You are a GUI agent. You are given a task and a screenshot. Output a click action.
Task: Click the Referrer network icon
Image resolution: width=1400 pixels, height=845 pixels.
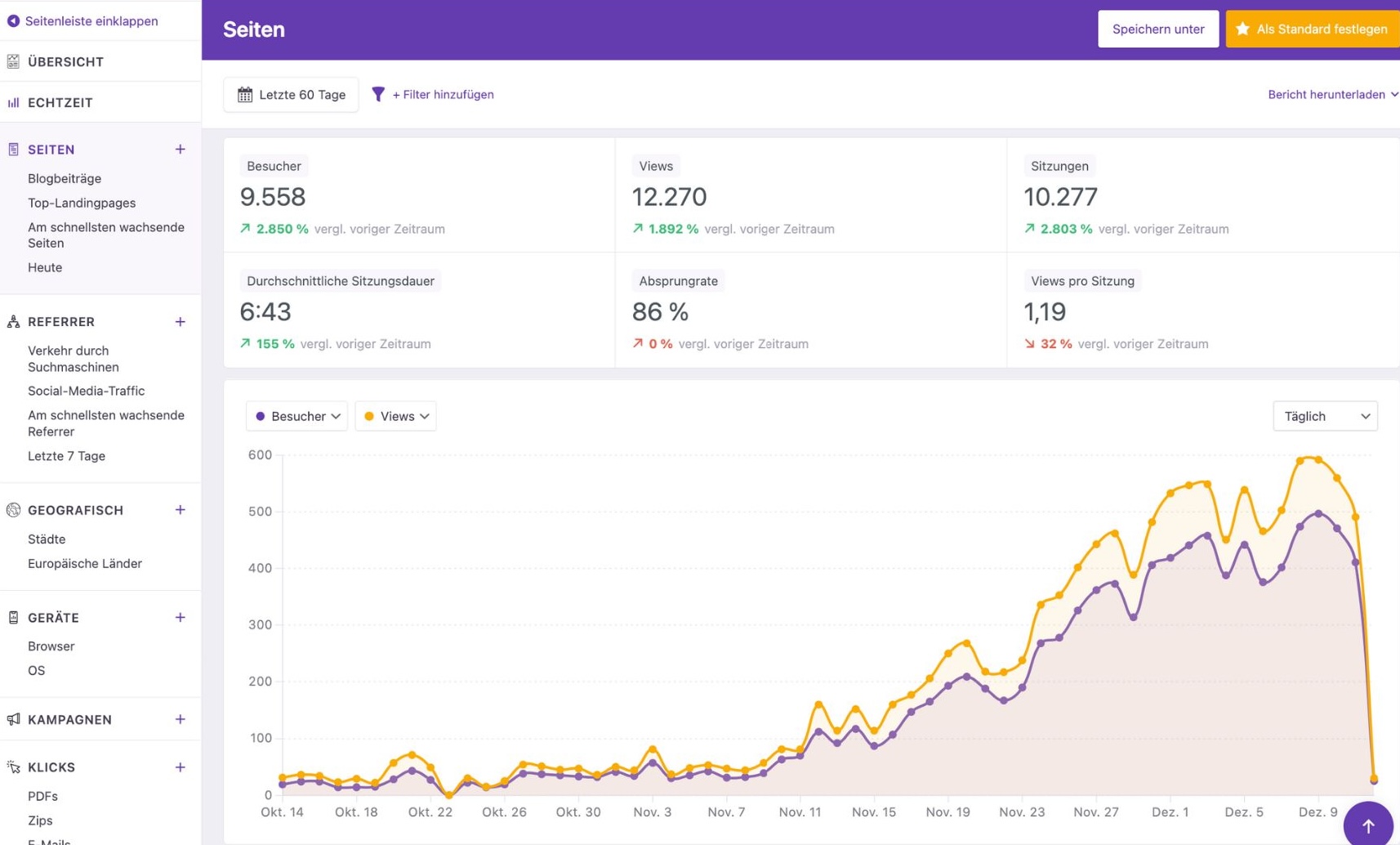tap(13, 322)
